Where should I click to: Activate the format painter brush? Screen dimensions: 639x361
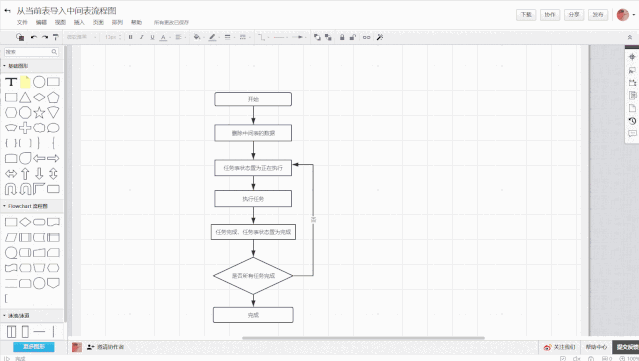pyautogui.click(x=56, y=37)
